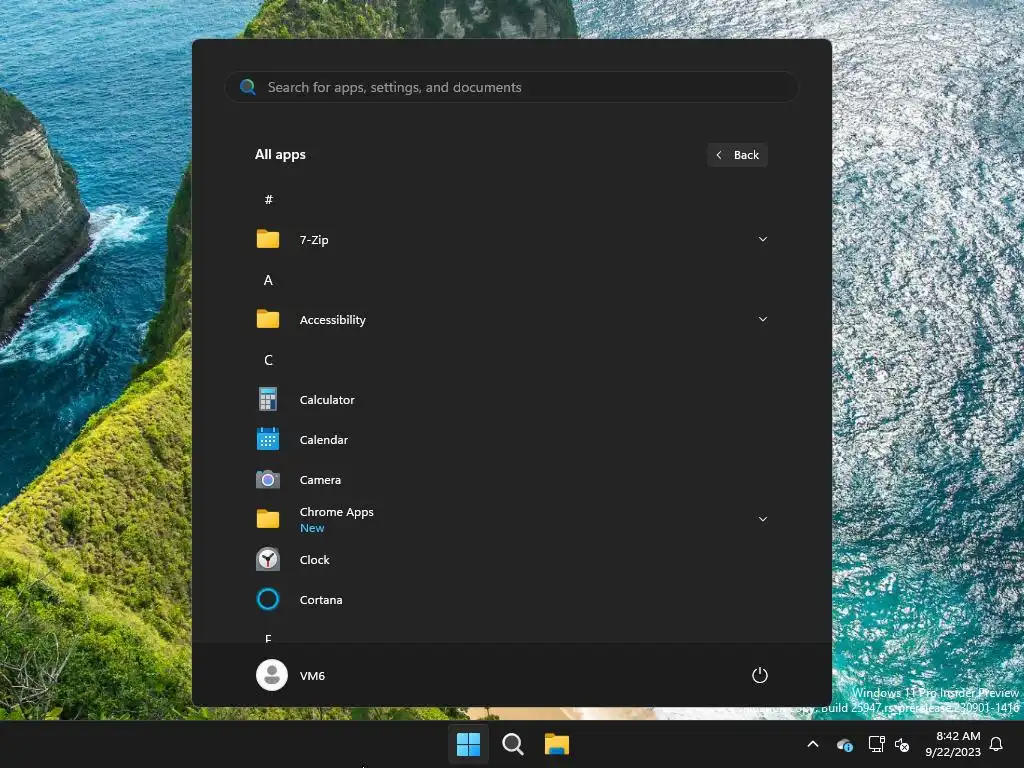Click the muted volume tray icon

[x=902, y=744]
